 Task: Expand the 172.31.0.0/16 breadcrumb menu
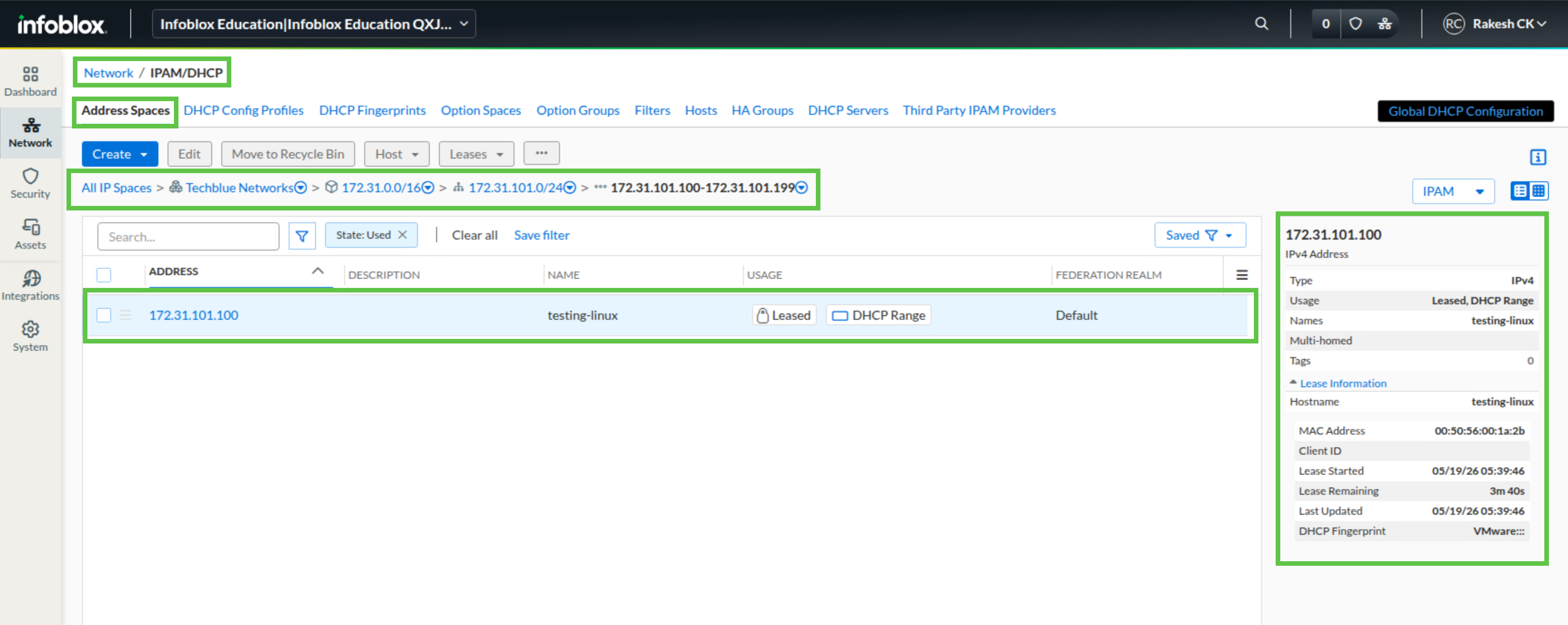(x=428, y=188)
